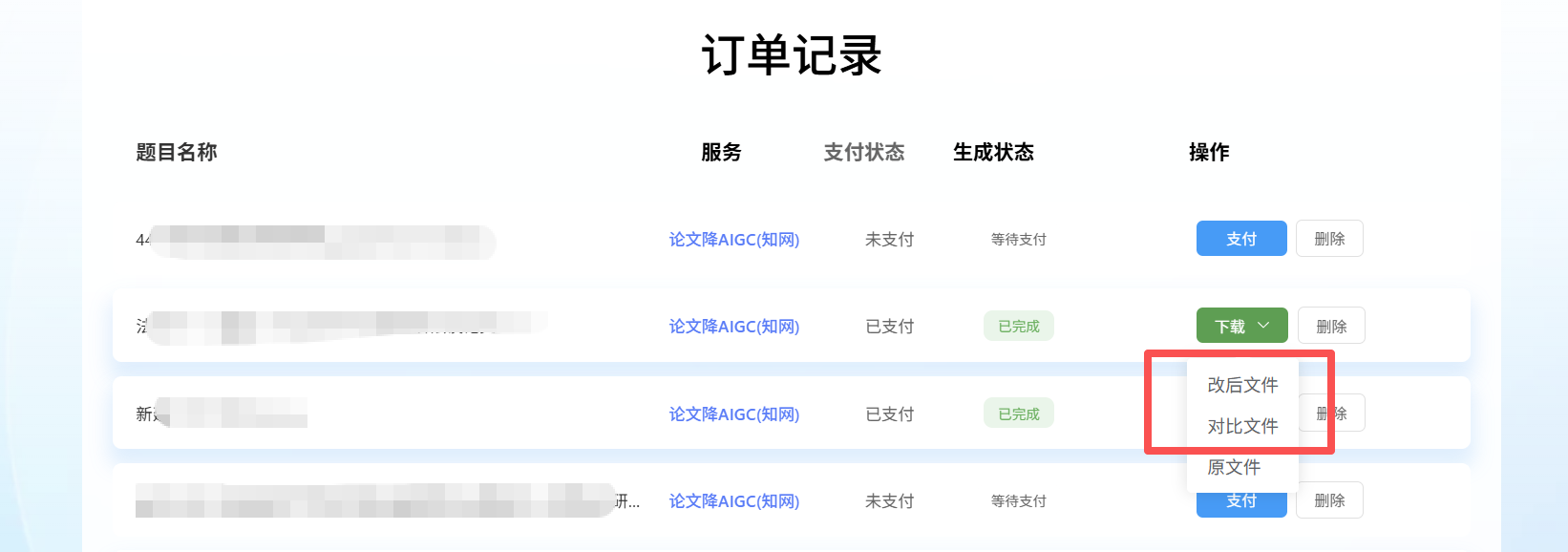This screenshot has width=1568, height=552.
Task: Select 改后文件 from the download menu
Action: coord(1241,385)
